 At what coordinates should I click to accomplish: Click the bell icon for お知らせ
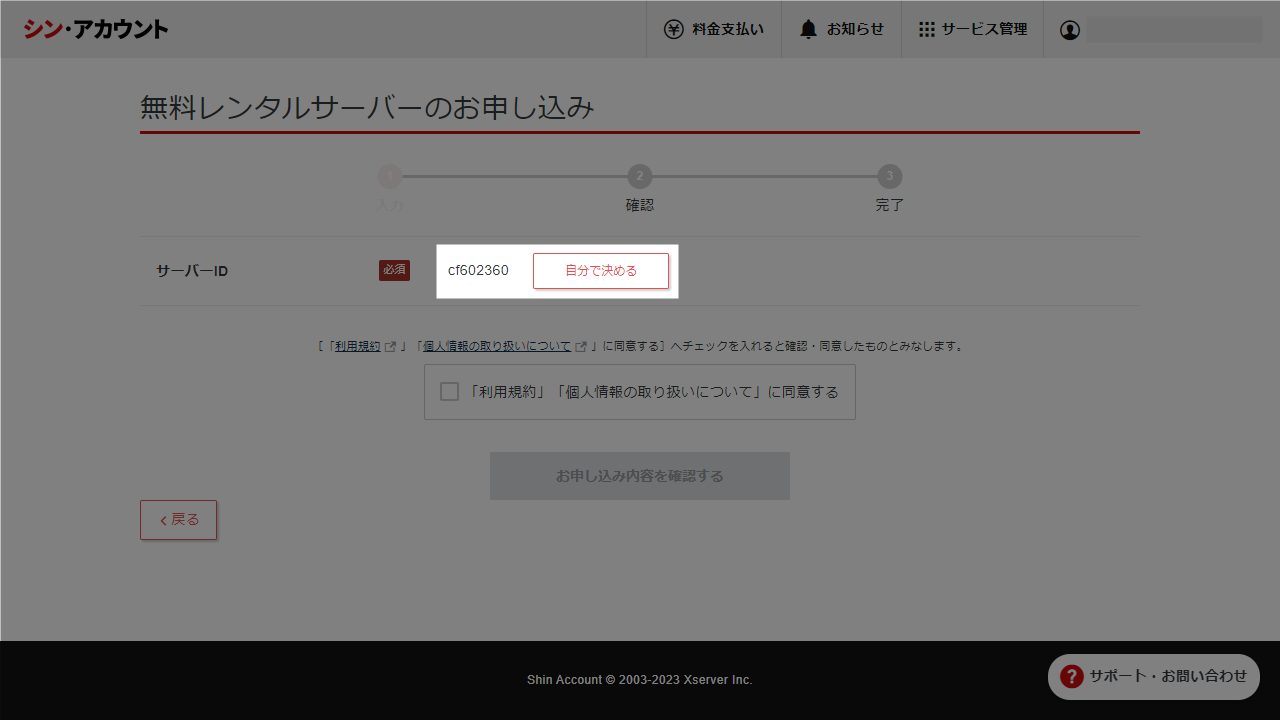click(808, 29)
